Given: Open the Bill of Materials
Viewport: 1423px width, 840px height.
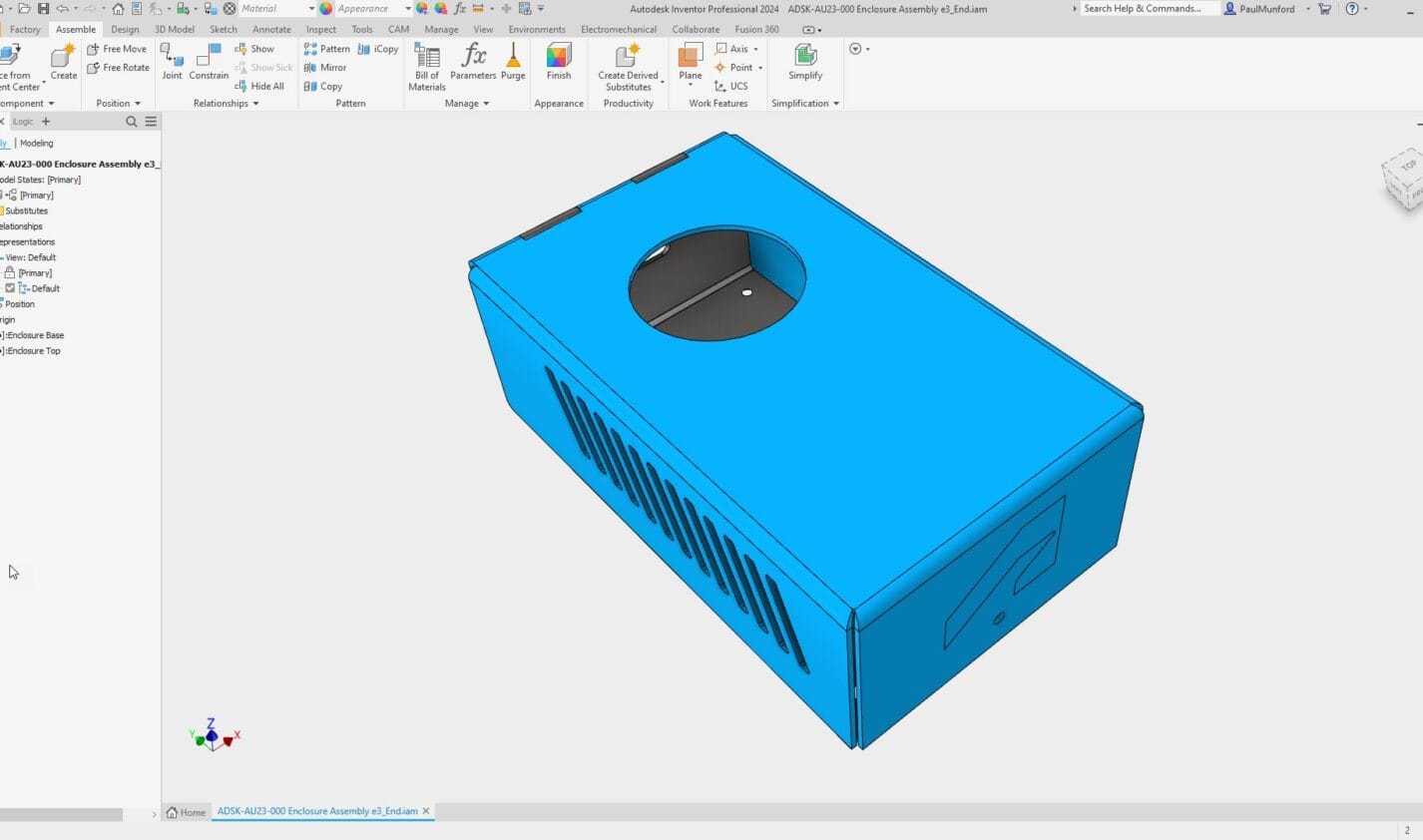Looking at the screenshot, I should (x=427, y=67).
